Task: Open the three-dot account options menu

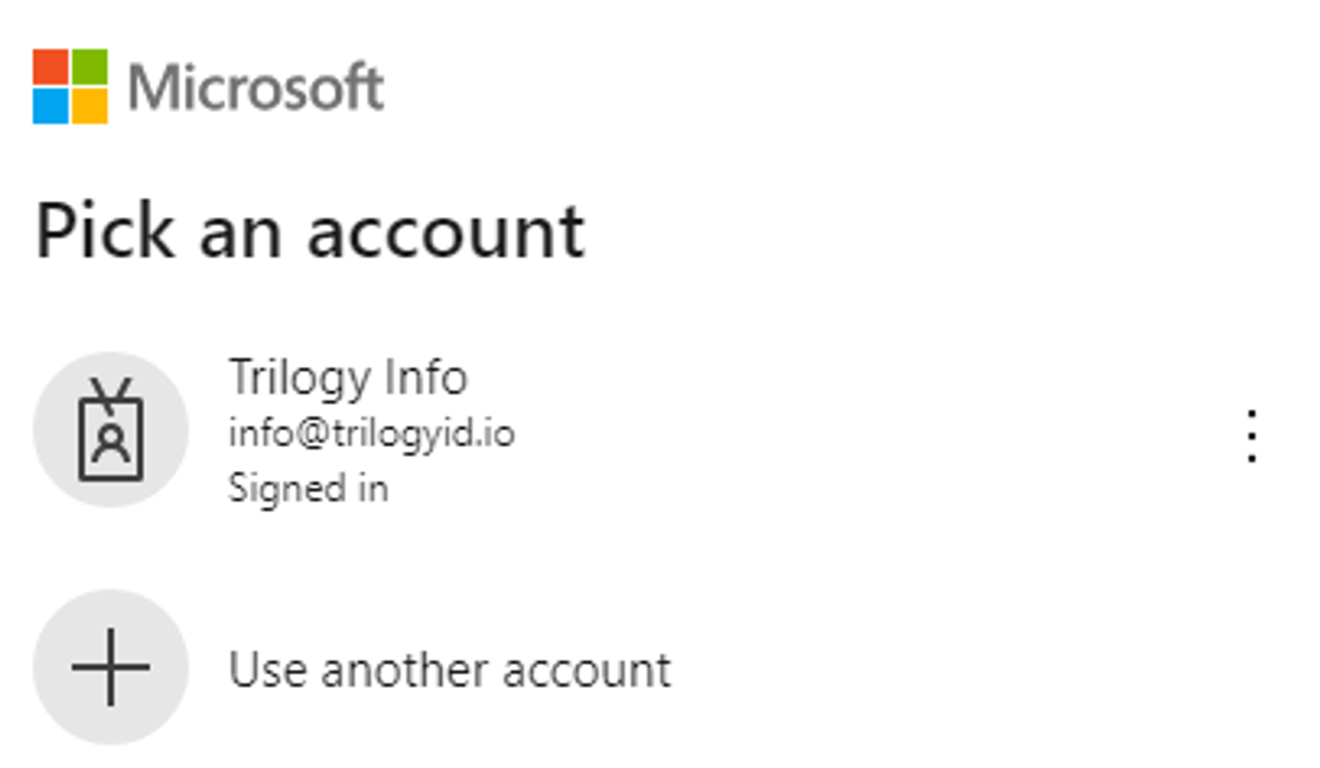Action: coord(1252,436)
